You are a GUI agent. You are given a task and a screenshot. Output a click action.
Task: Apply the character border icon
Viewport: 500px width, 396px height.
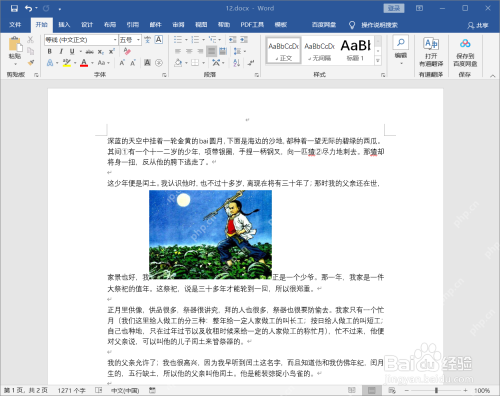[159, 40]
